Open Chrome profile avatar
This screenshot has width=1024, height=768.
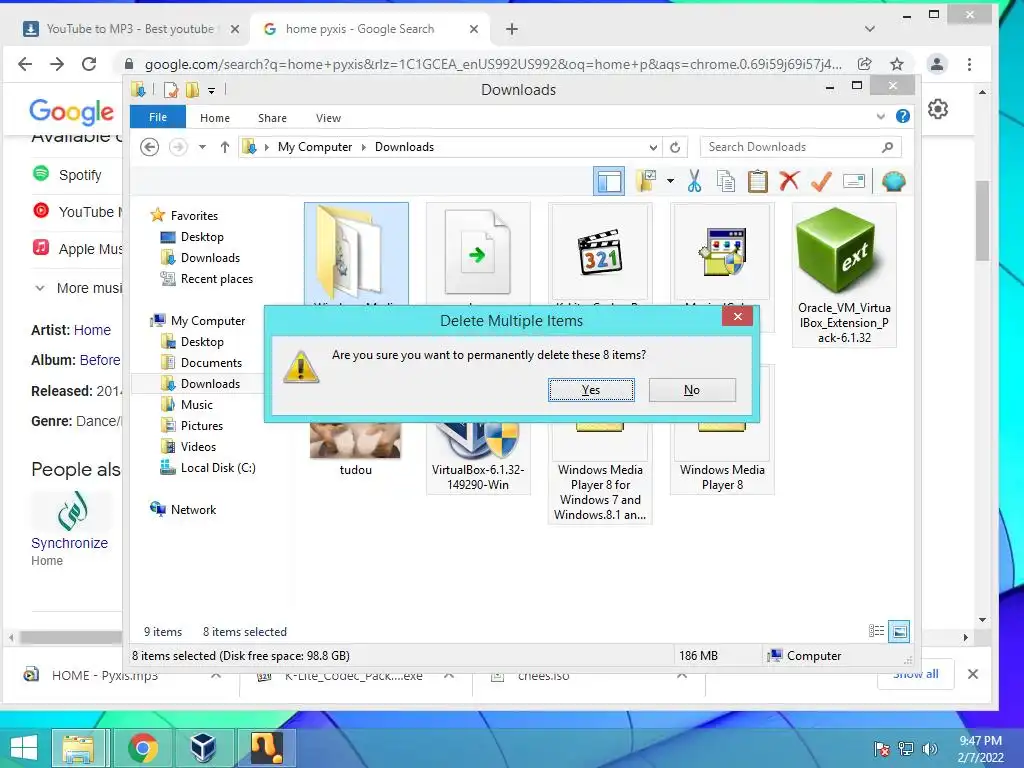(x=937, y=63)
